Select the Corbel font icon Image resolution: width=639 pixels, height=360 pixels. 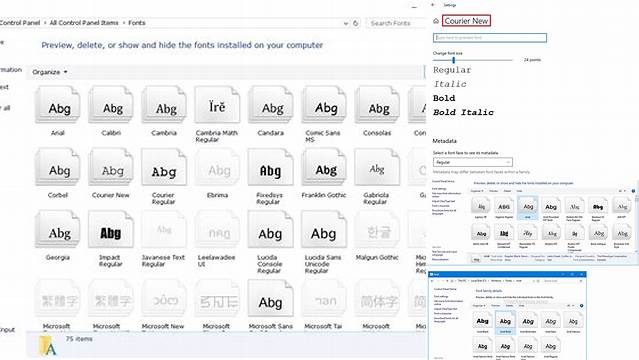pos(57,167)
